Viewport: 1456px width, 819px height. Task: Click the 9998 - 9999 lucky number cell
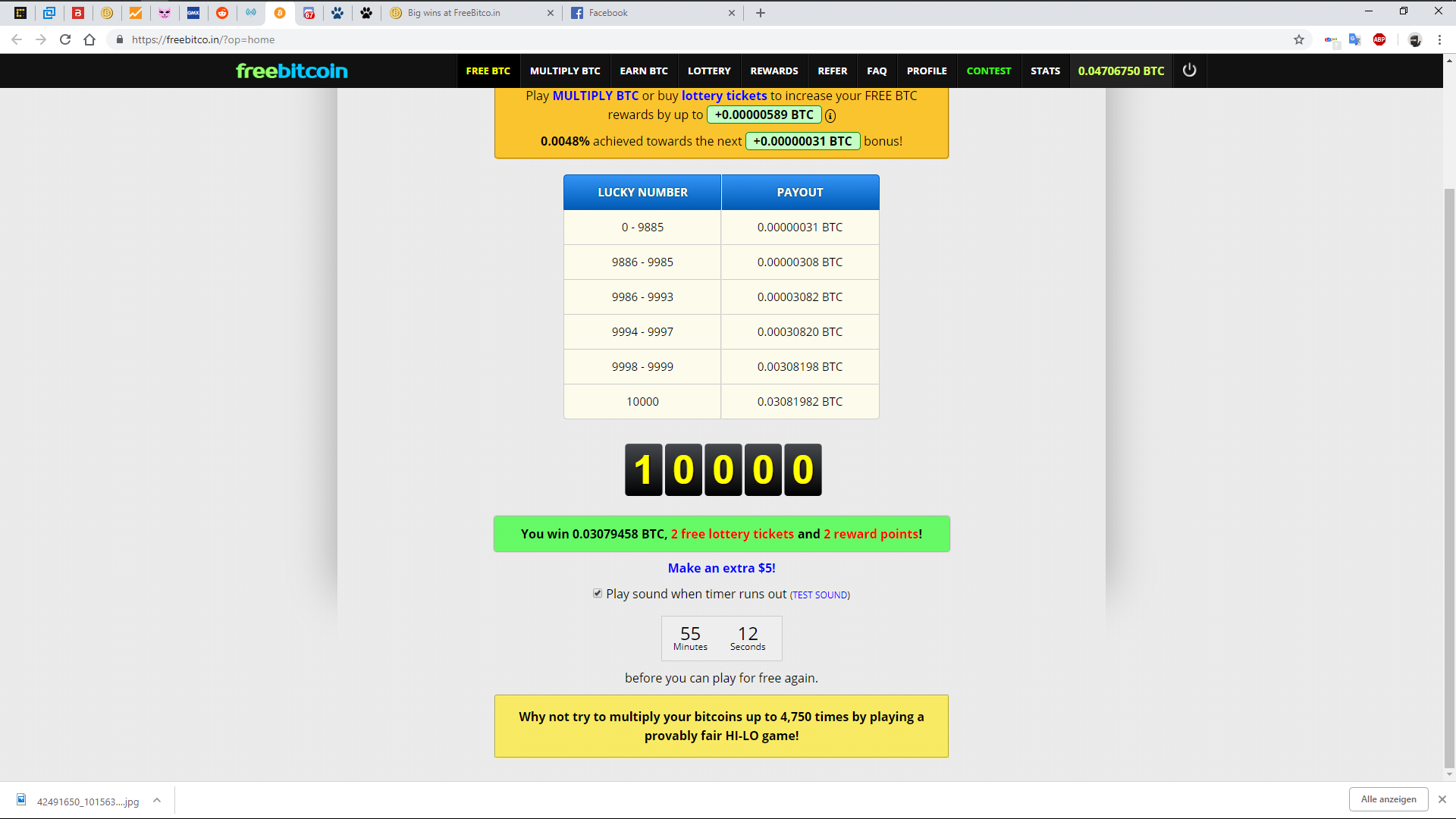pyautogui.click(x=642, y=366)
